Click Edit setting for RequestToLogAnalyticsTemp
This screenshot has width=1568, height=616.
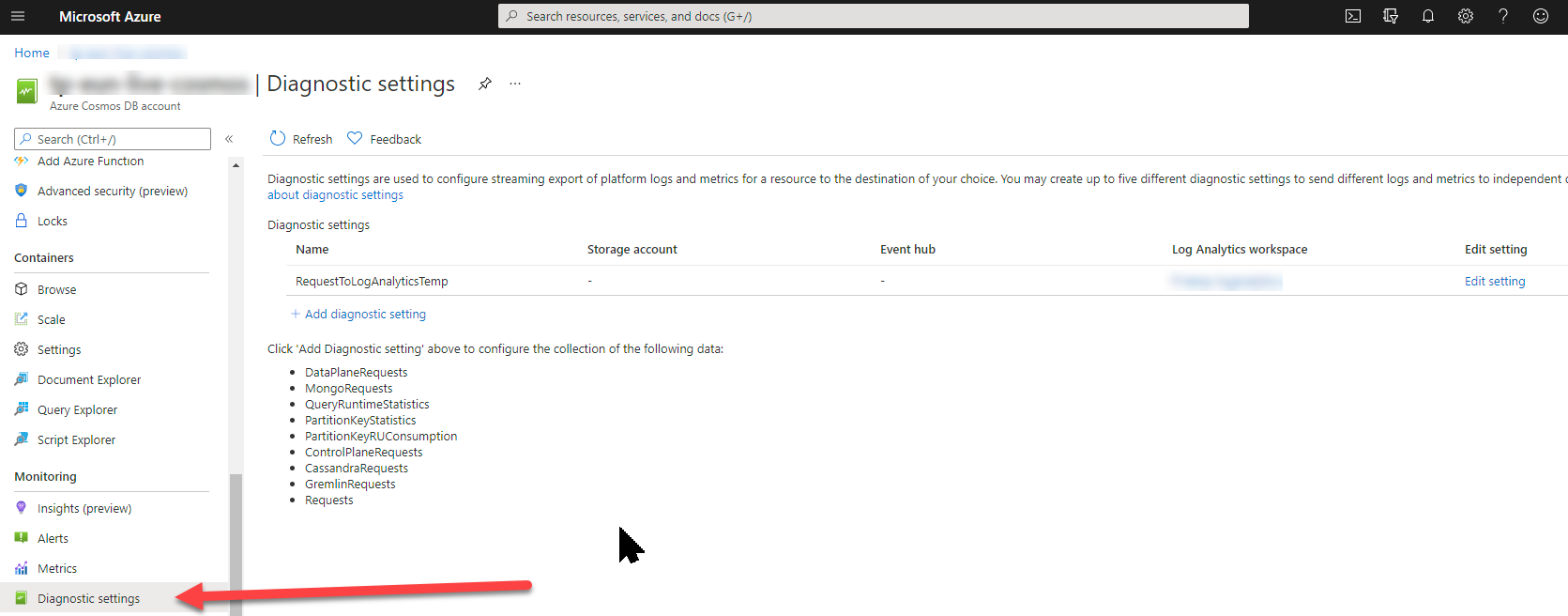1494,281
